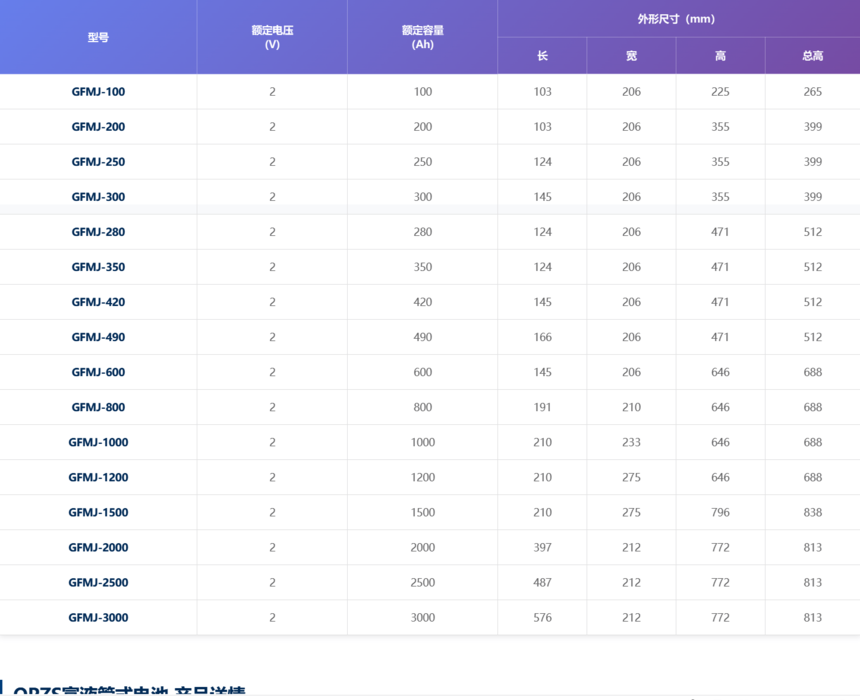
Task: Select the GFMJ-1500 model label
Action: (98, 512)
